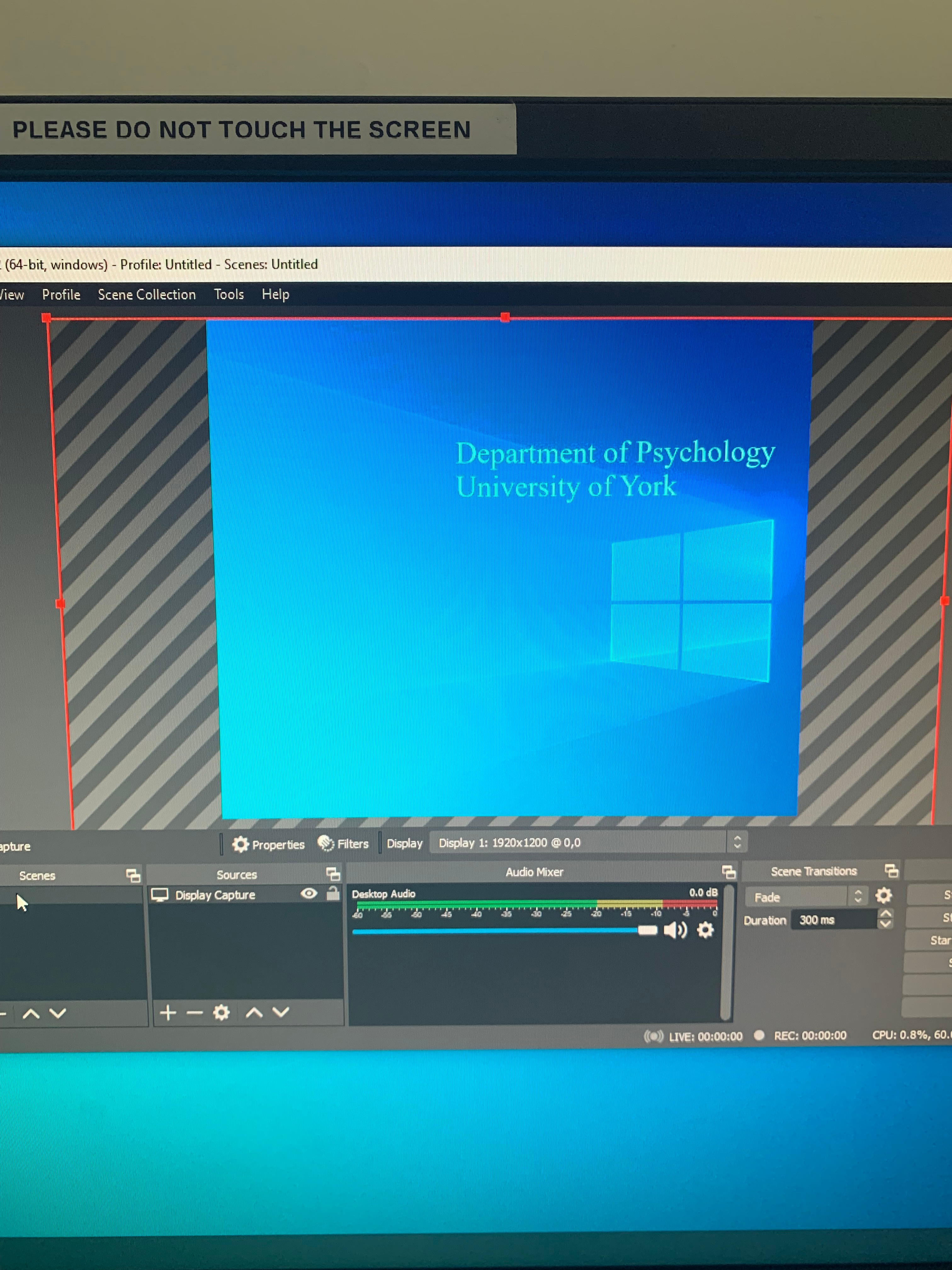Move source down in Sources list
952x1270 pixels.
pyautogui.click(x=280, y=1012)
